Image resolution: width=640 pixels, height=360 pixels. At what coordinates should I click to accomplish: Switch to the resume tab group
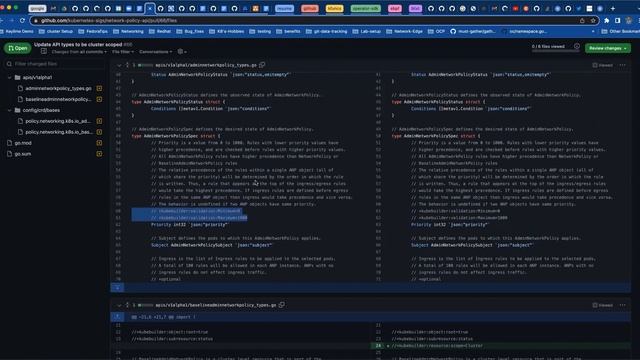pyautogui.click(x=284, y=8)
